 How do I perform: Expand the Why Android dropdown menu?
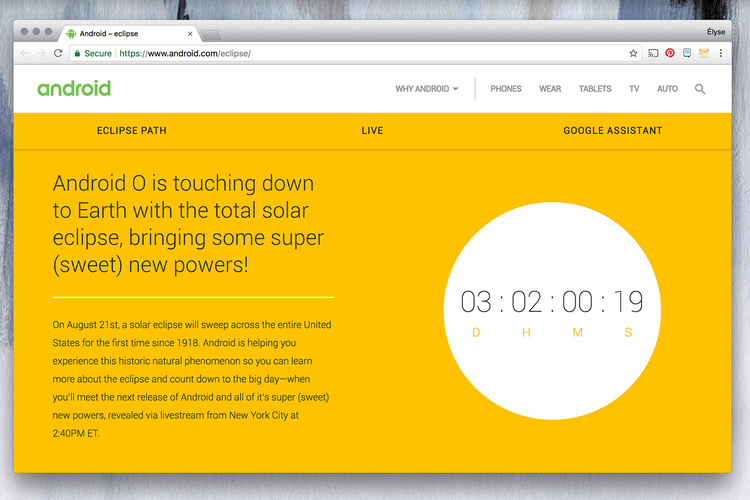click(x=427, y=89)
